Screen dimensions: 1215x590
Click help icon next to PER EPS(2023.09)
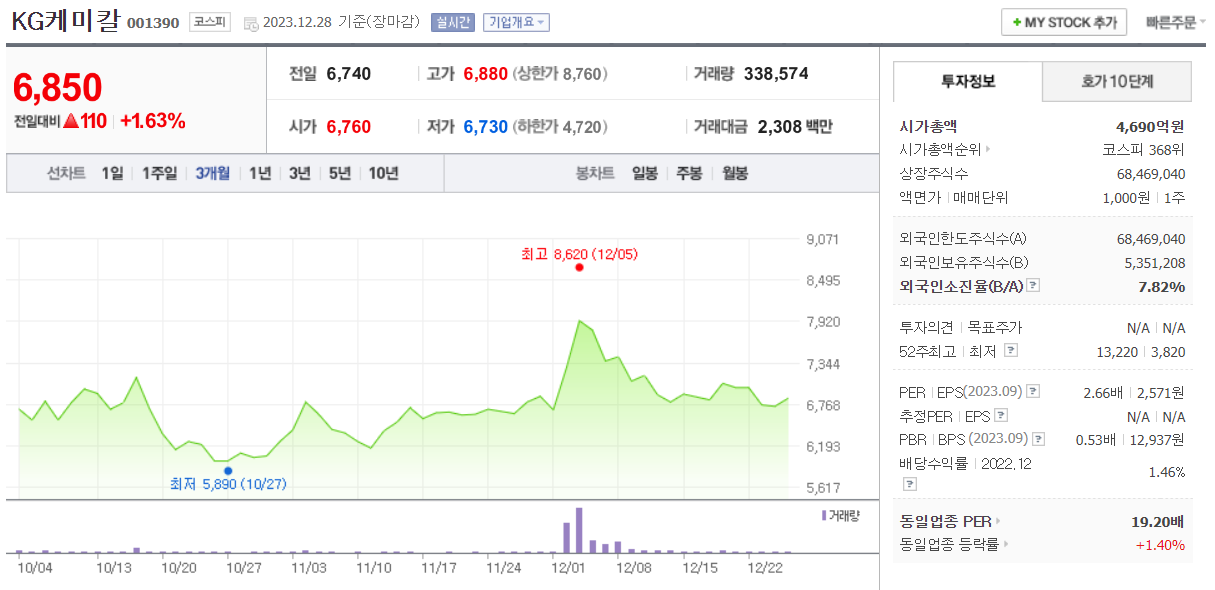tap(1033, 392)
